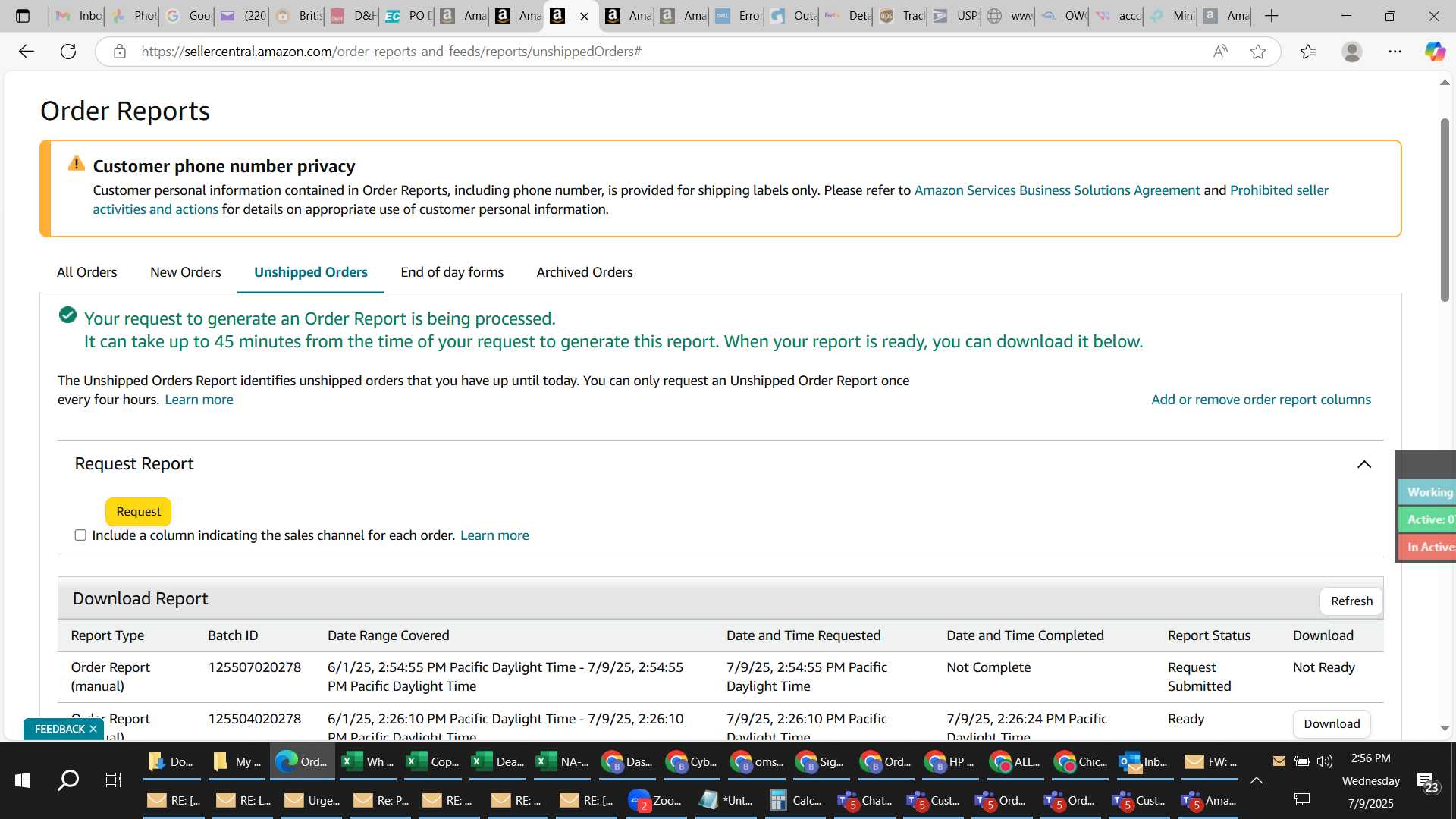
Task: Select batch ID 125507020278 text
Action: pos(254,667)
